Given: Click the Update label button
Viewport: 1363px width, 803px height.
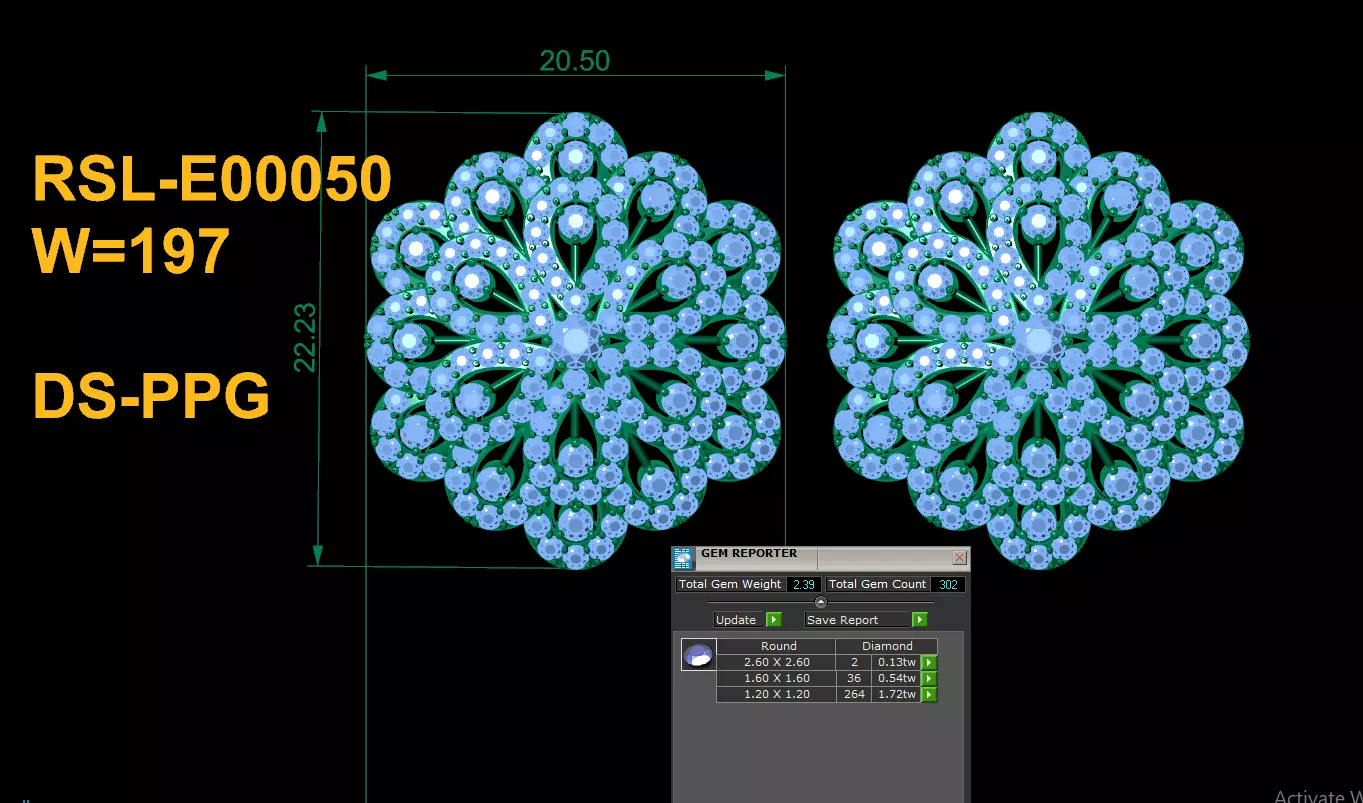Looking at the screenshot, I should [739, 620].
